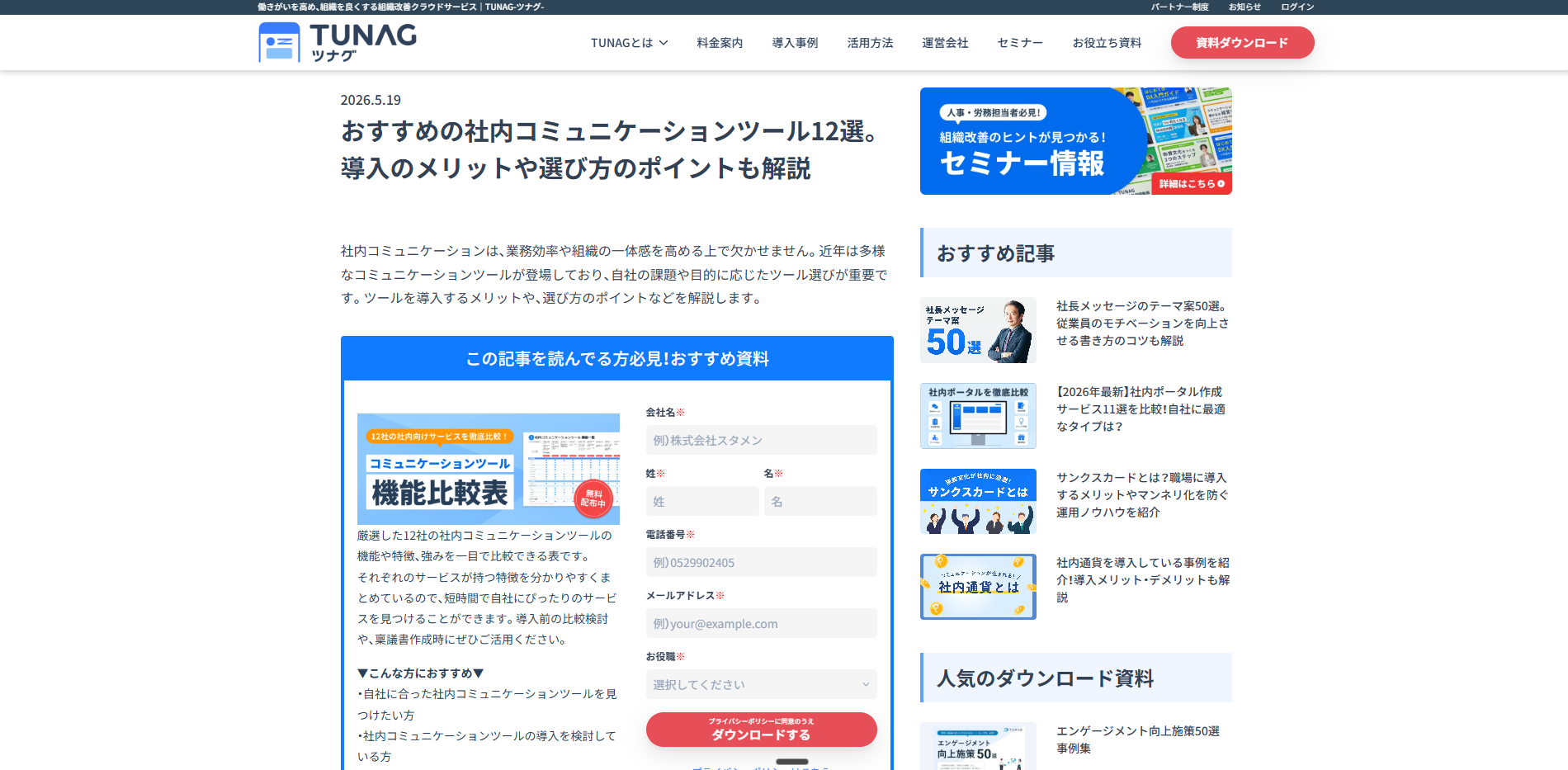Viewport: 1568px width, 770px height.
Task: Open the 社内ポータルを徹底比較 thumbnail
Action: (x=978, y=416)
